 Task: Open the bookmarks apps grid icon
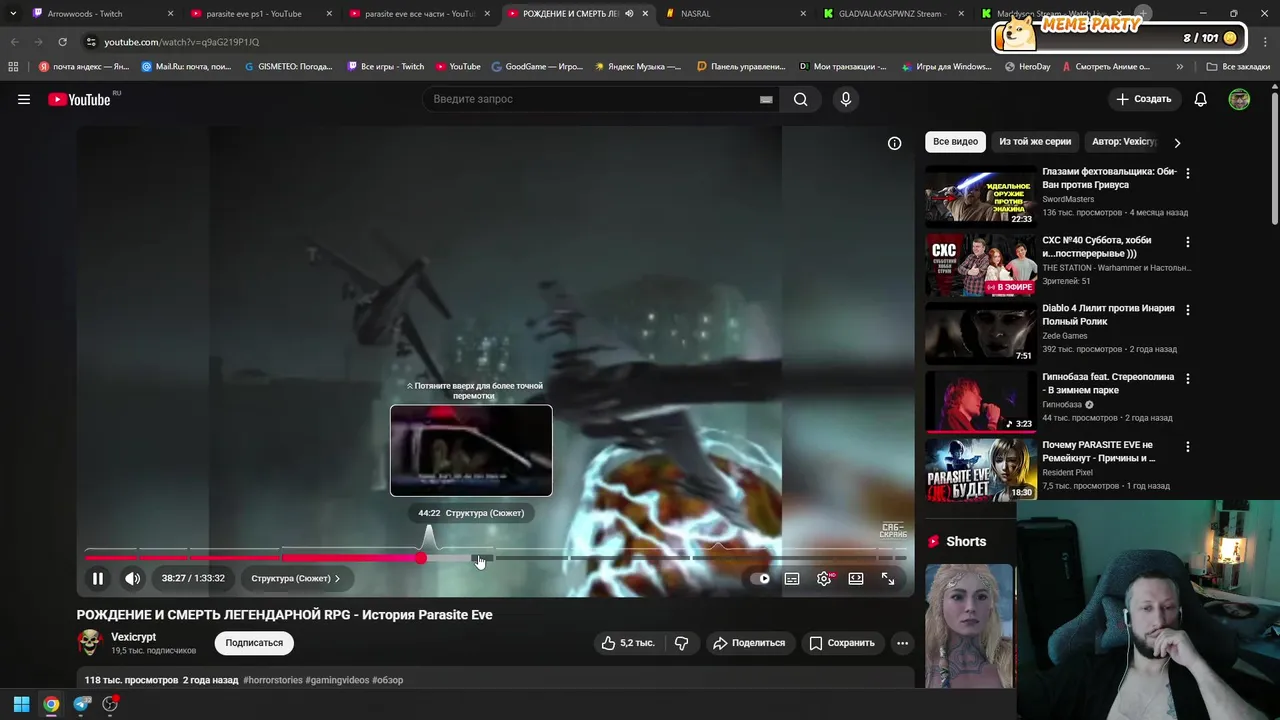coord(13,67)
